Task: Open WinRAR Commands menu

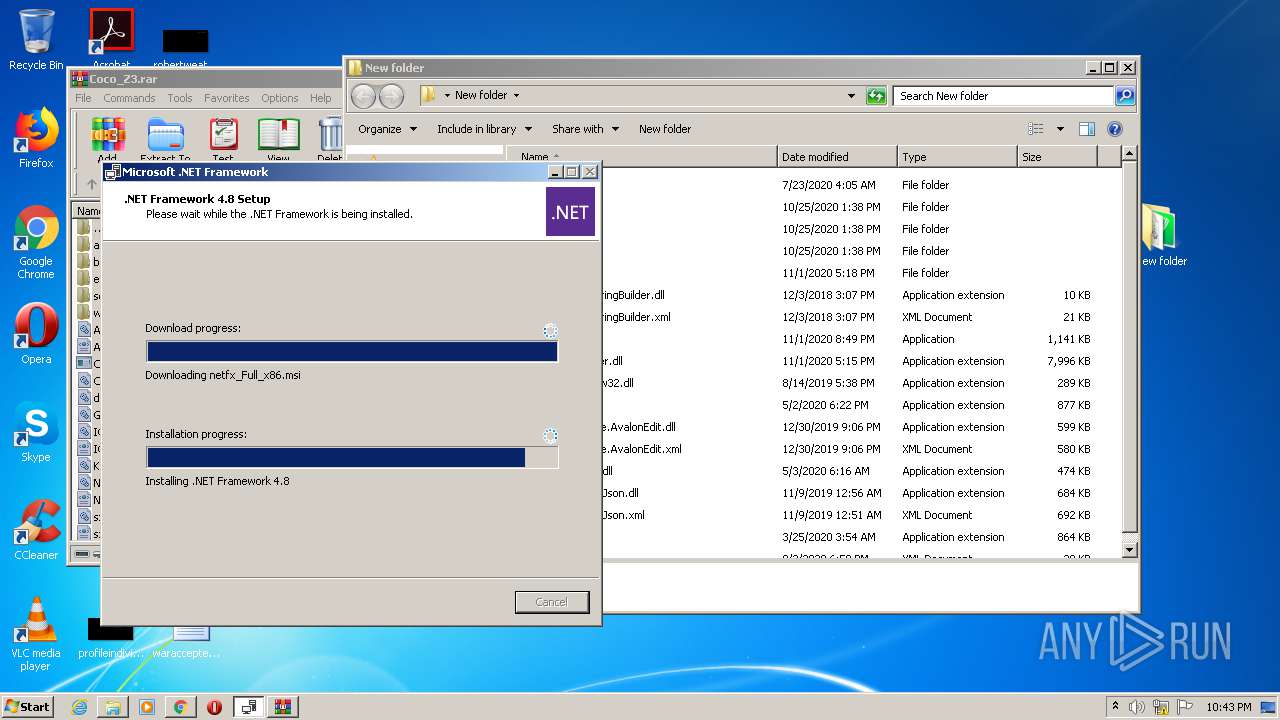Action: point(129,98)
